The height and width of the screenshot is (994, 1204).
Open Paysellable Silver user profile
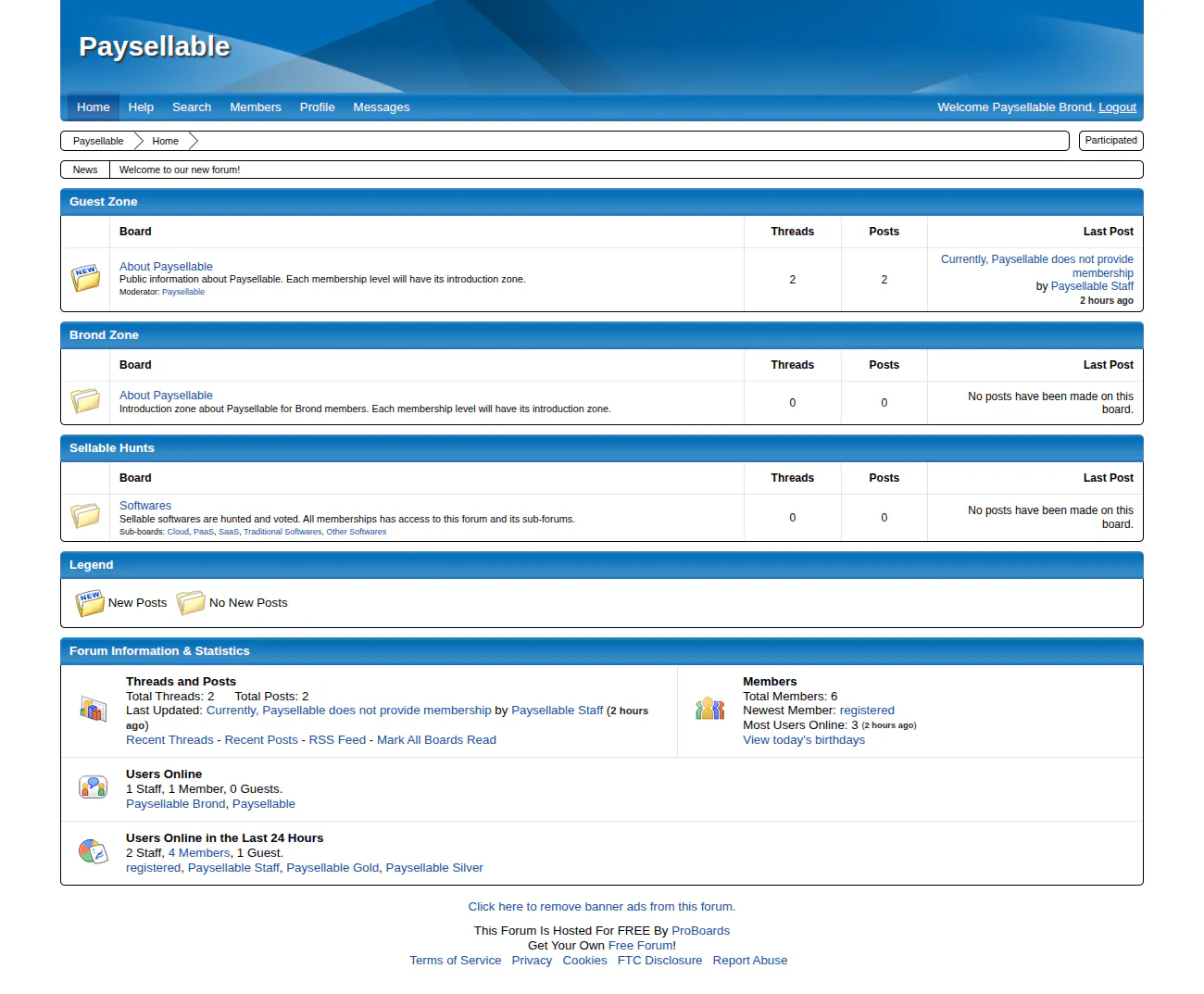click(434, 868)
